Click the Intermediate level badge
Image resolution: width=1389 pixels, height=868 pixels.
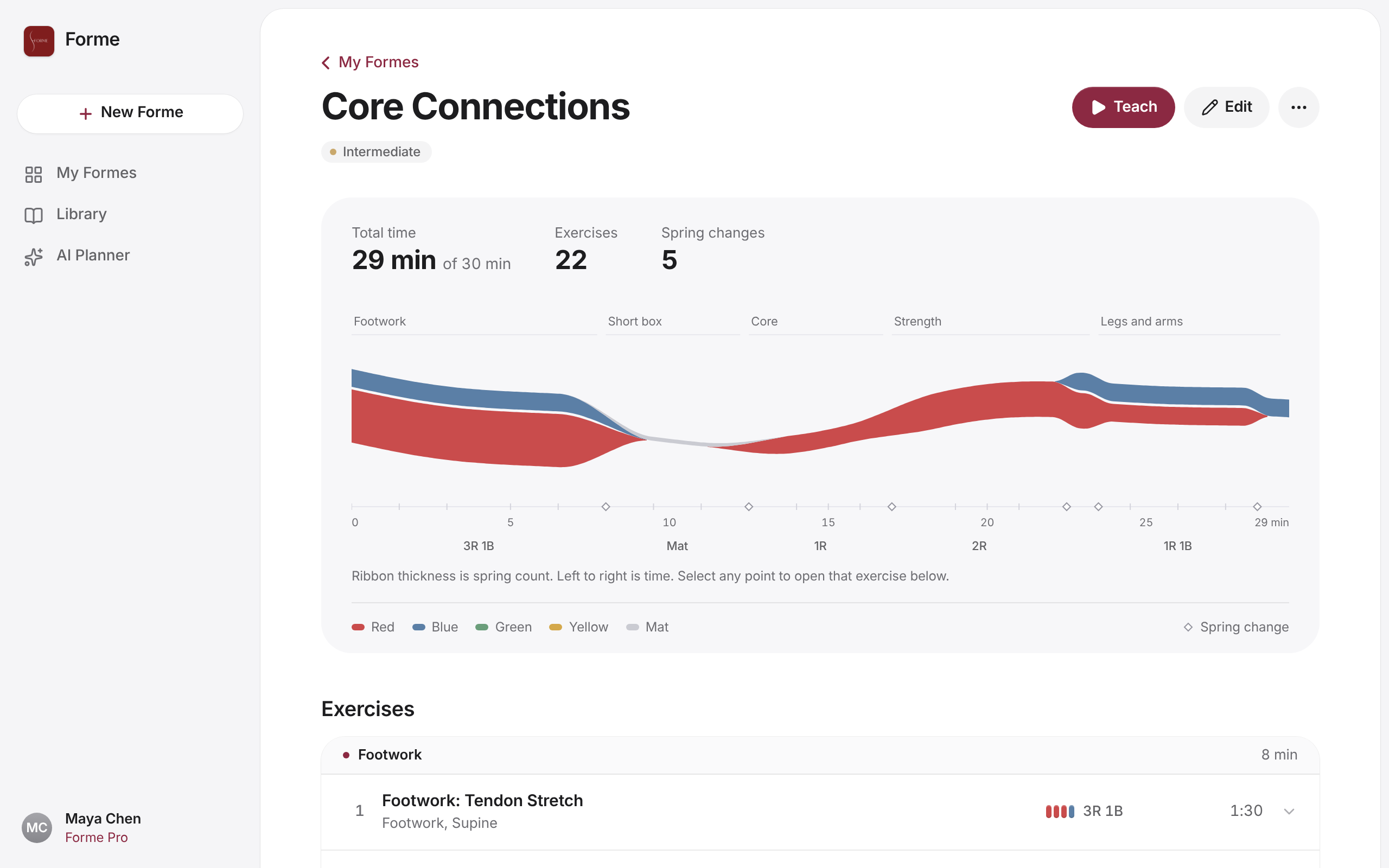tap(377, 151)
